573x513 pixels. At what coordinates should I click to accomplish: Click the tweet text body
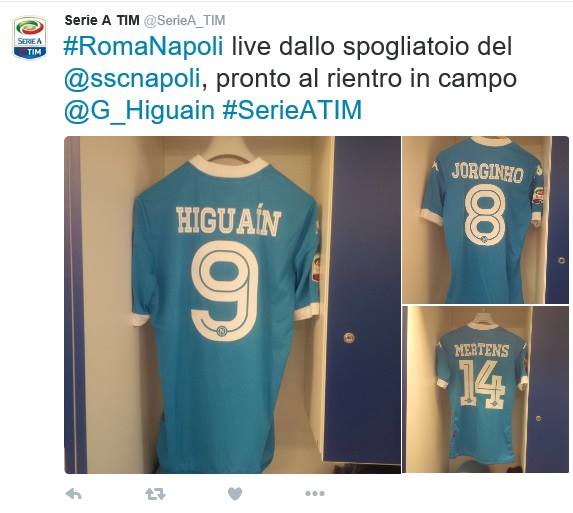(x=291, y=79)
